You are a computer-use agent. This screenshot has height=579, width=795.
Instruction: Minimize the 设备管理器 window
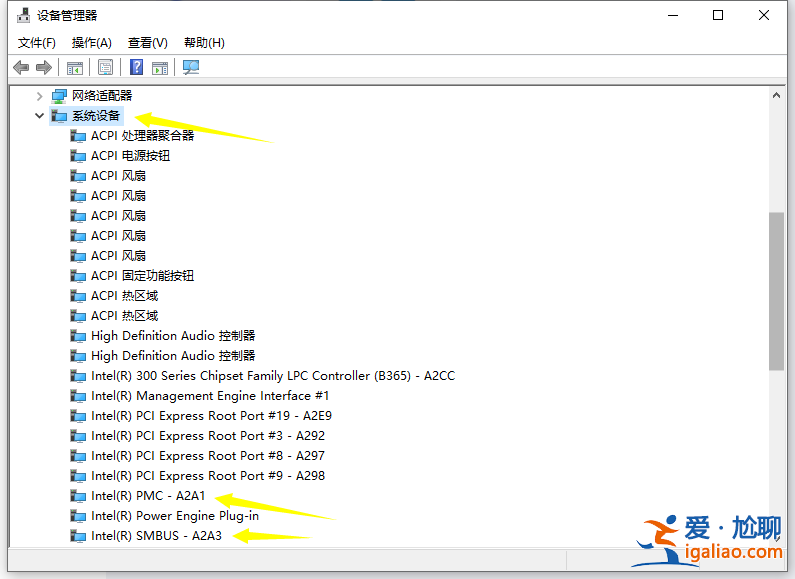(x=673, y=16)
